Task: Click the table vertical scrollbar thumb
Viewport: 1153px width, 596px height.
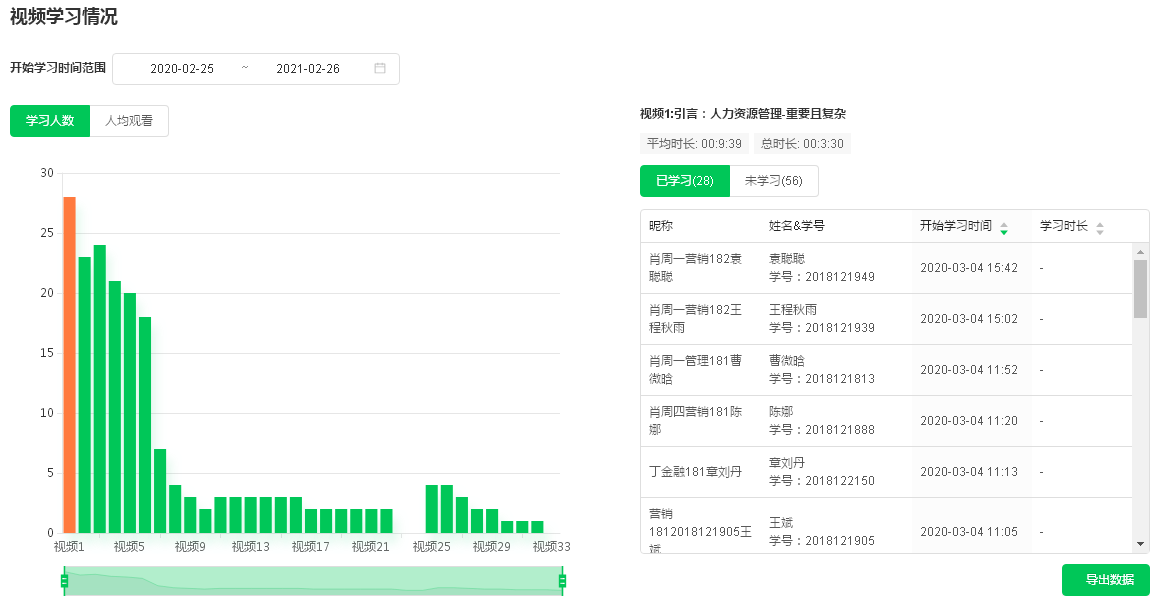Action: [1140, 288]
